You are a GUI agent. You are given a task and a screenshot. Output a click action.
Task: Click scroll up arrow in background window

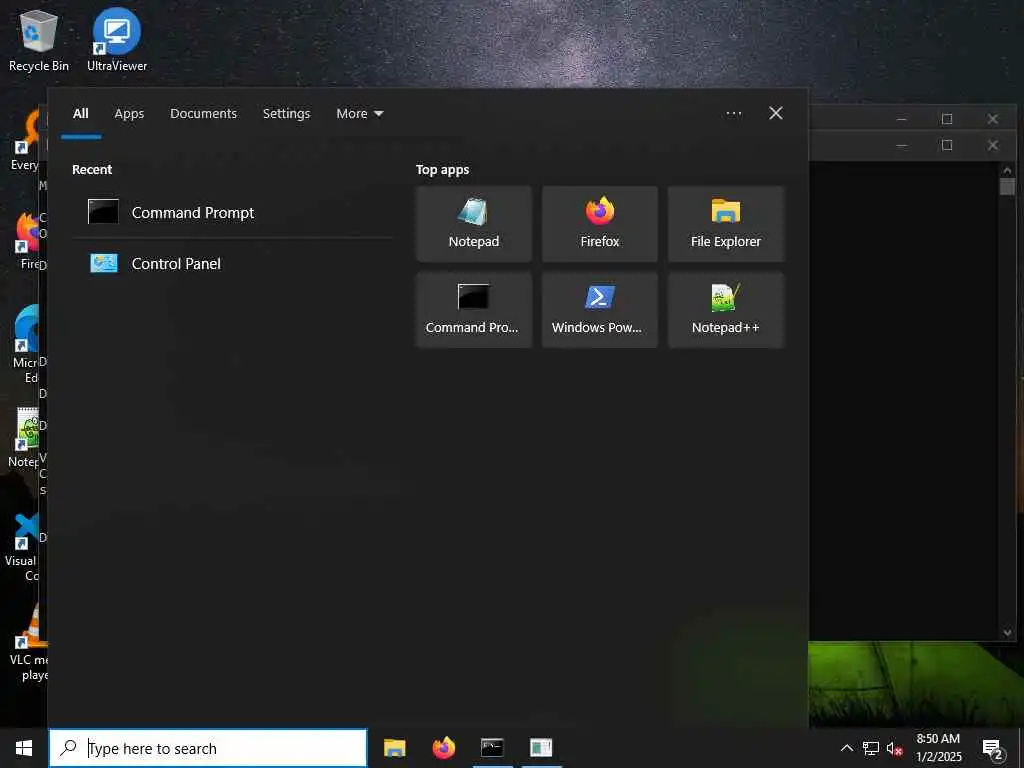[1006, 171]
